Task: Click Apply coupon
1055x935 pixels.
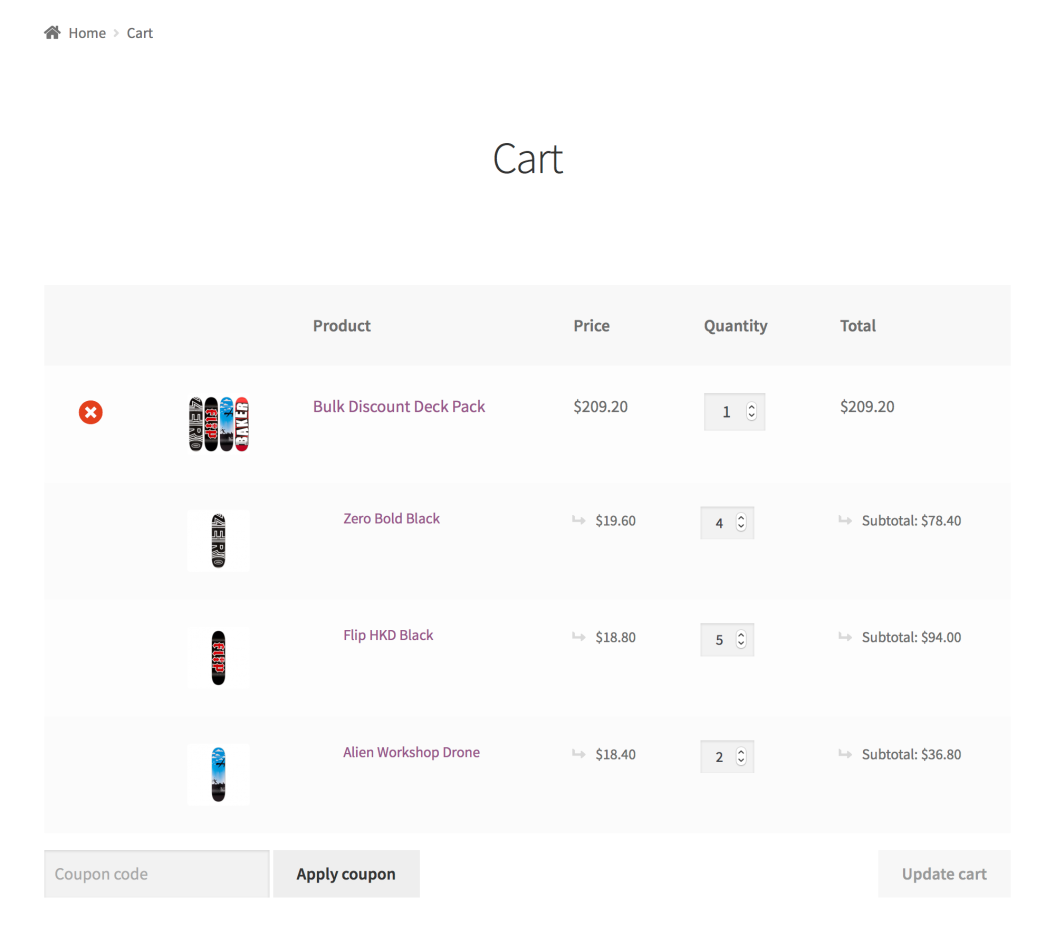Action: (x=346, y=873)
